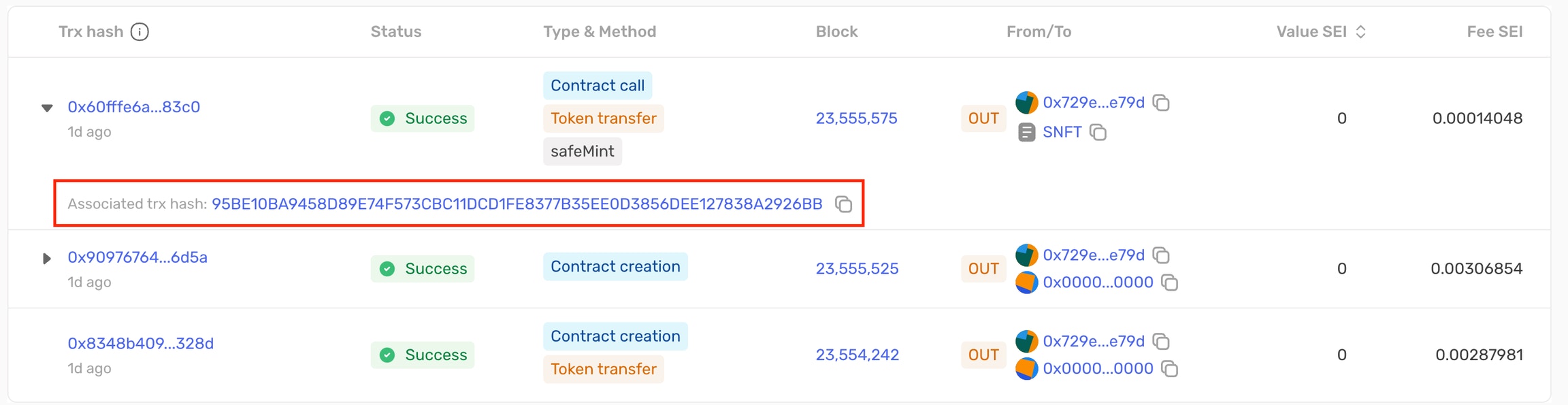Copy sender address in block 23,555,525 row

[x=1161, y=255]
